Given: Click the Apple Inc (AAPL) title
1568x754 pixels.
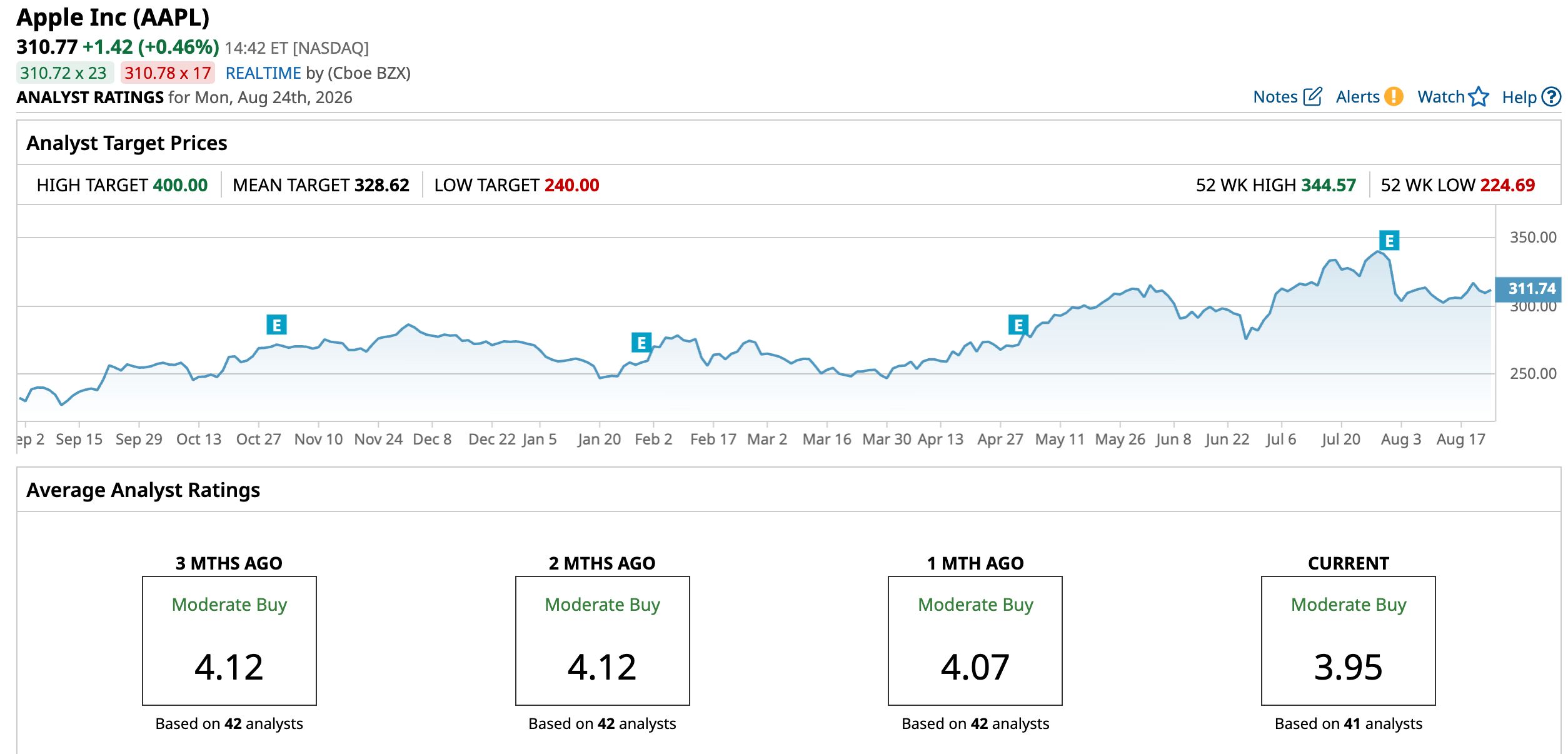Looking at the screenshot, I should pos(113,18).
